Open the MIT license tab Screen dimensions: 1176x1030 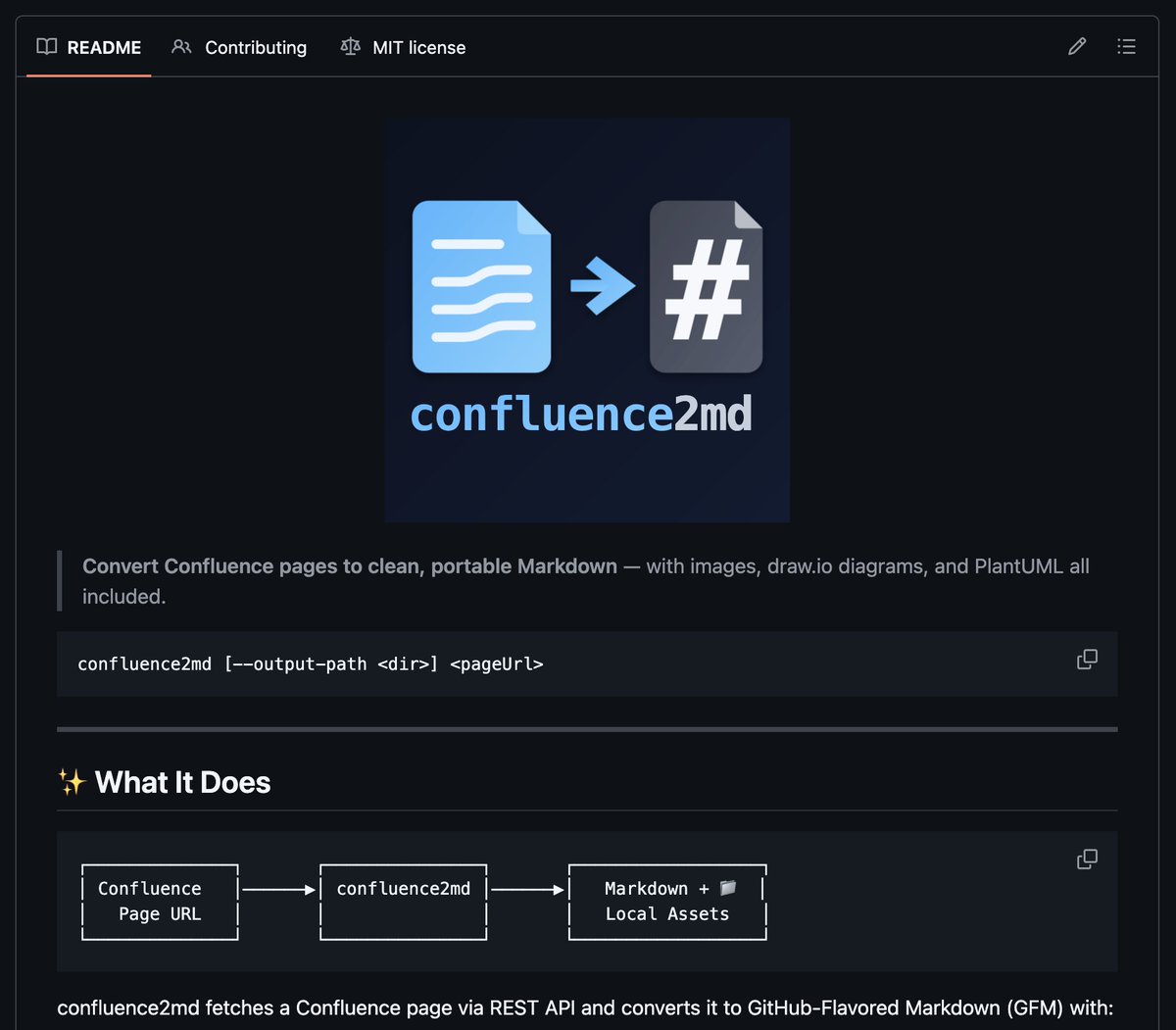(x=403, y=47)
